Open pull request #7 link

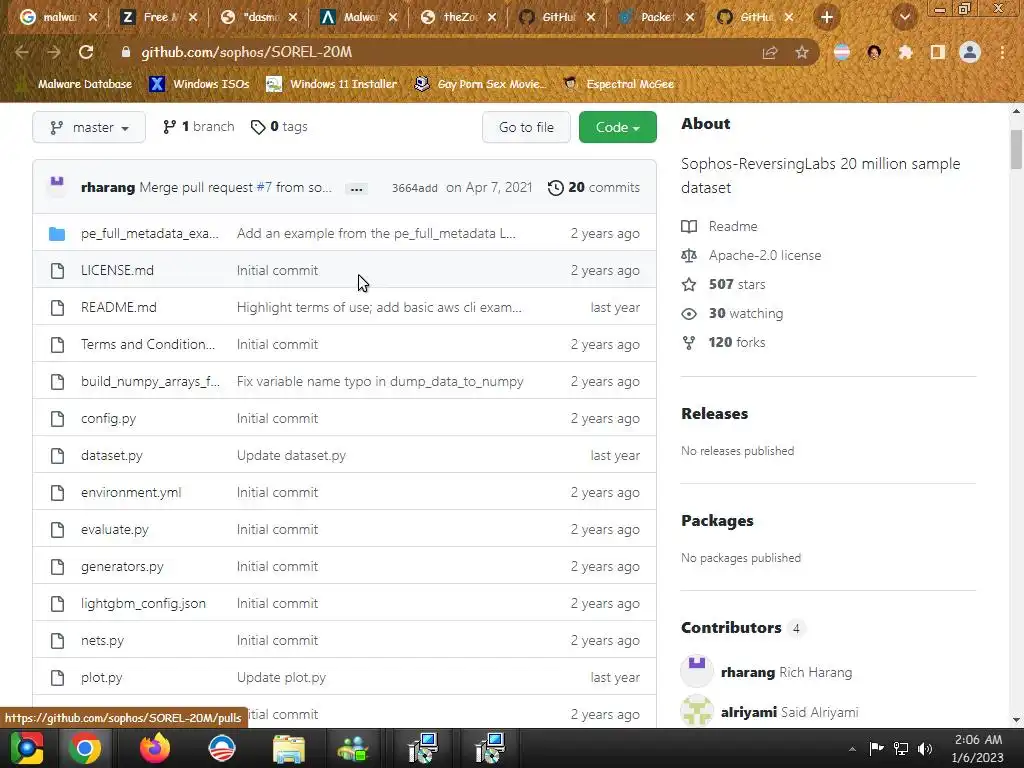tap(264, 187)
